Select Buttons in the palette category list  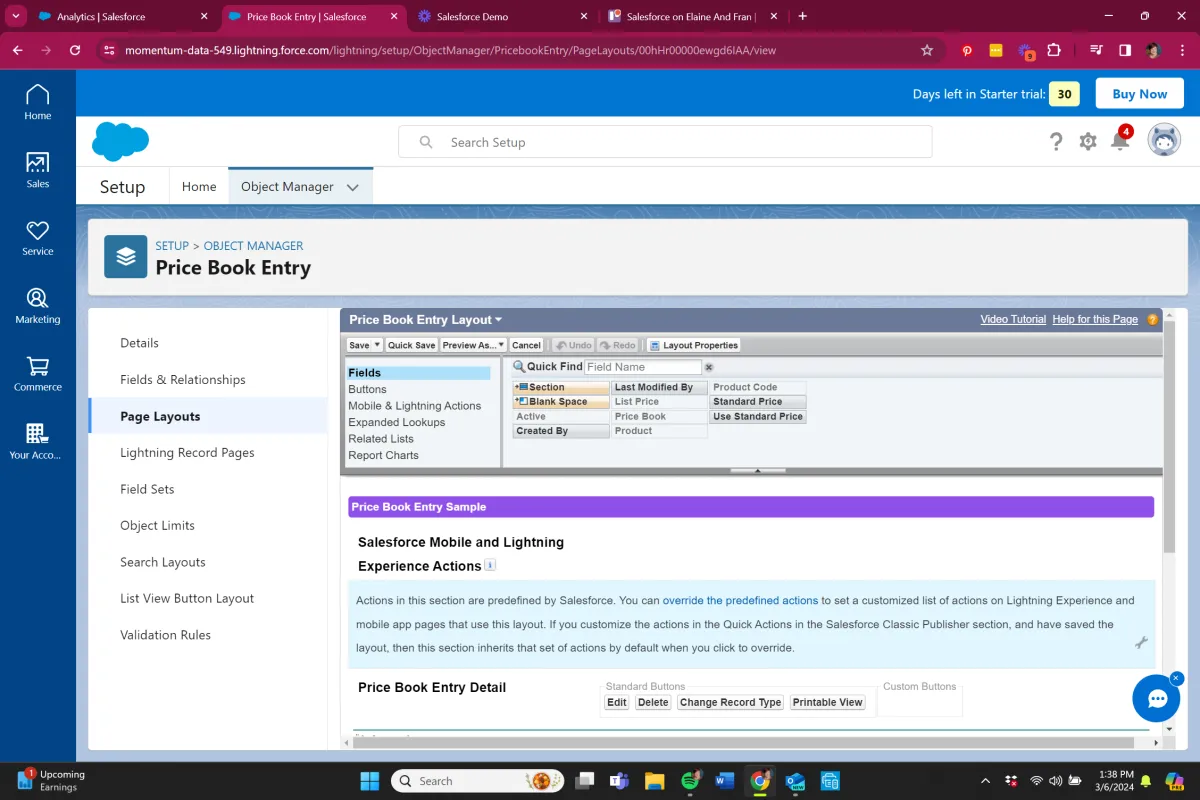point(367,389)
